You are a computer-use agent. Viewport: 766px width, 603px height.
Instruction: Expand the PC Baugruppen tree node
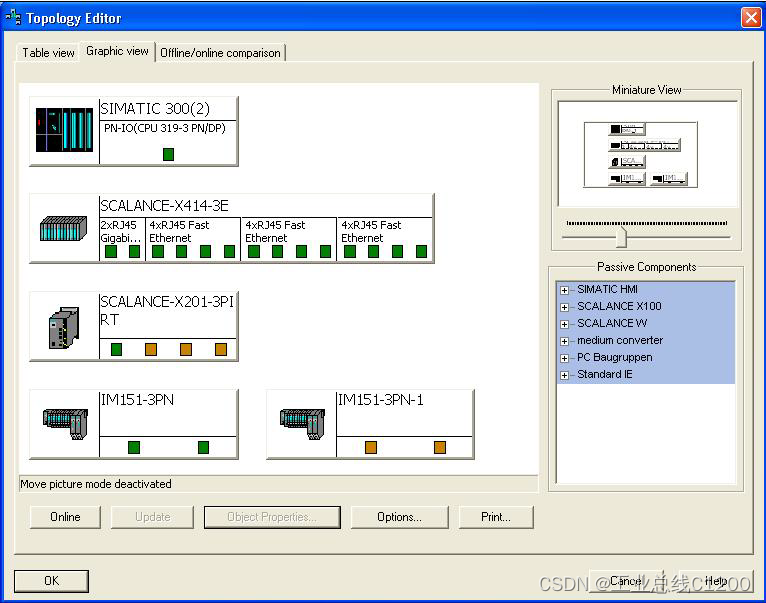(x=564, y=358)
